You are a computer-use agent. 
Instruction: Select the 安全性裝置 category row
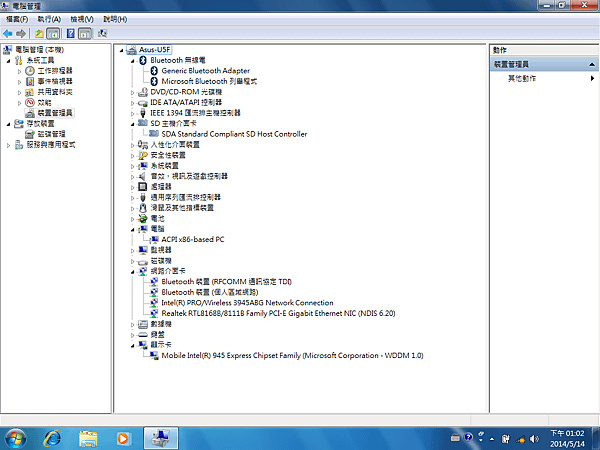coord(168,155)
